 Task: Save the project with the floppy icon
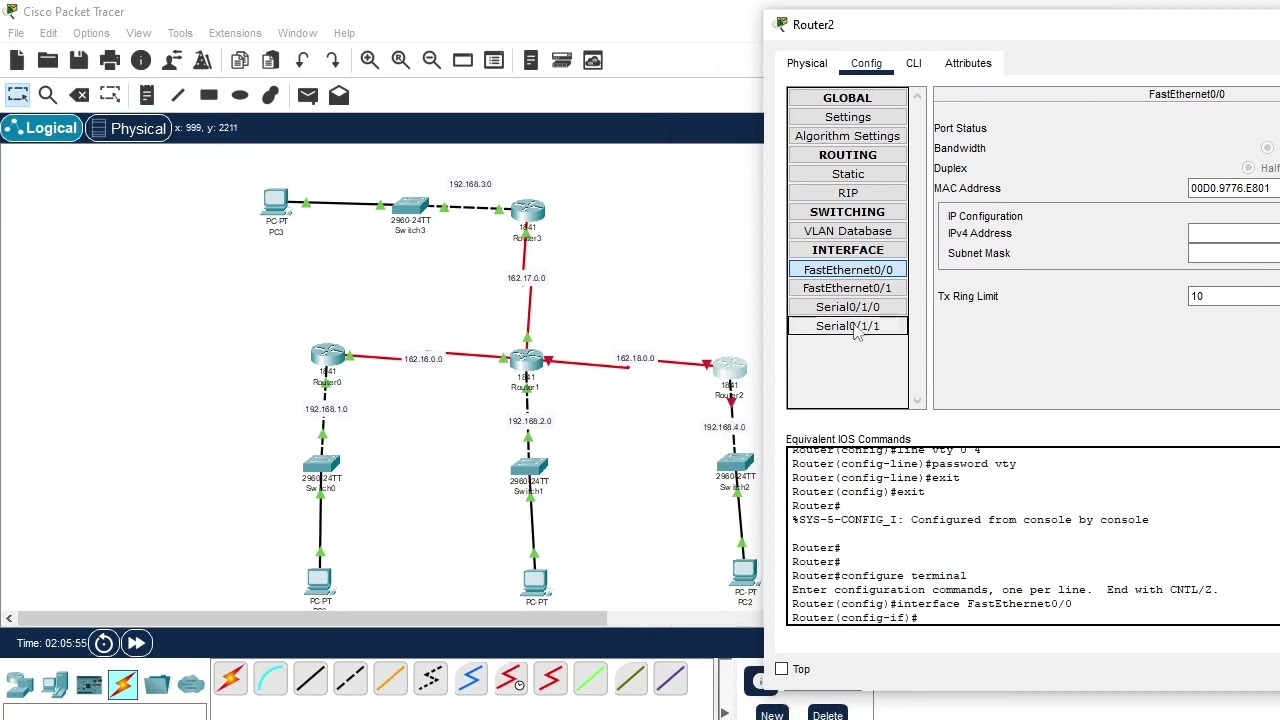(79, 61)
